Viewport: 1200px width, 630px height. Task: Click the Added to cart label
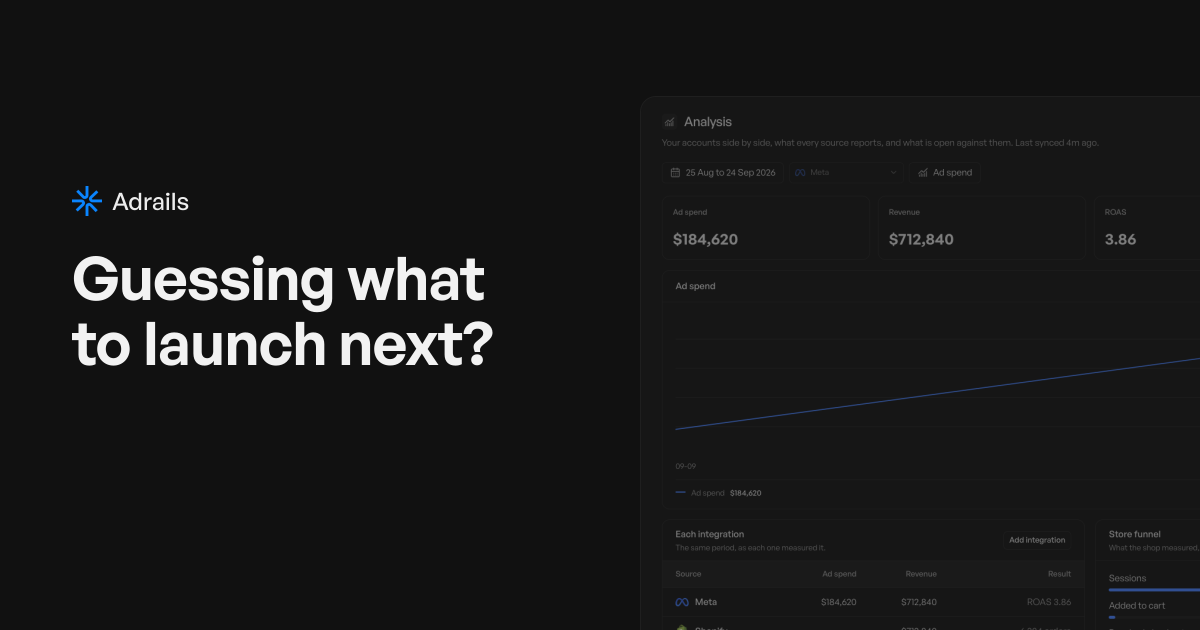coord(1137,605)
